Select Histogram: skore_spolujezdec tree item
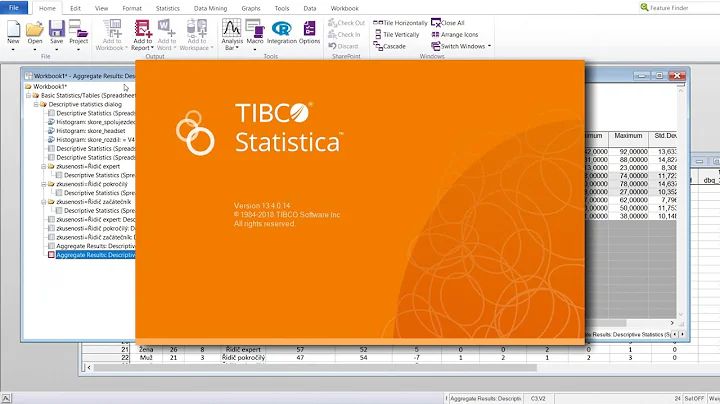Viewport: 720px width, 404px height. (96, 122)
